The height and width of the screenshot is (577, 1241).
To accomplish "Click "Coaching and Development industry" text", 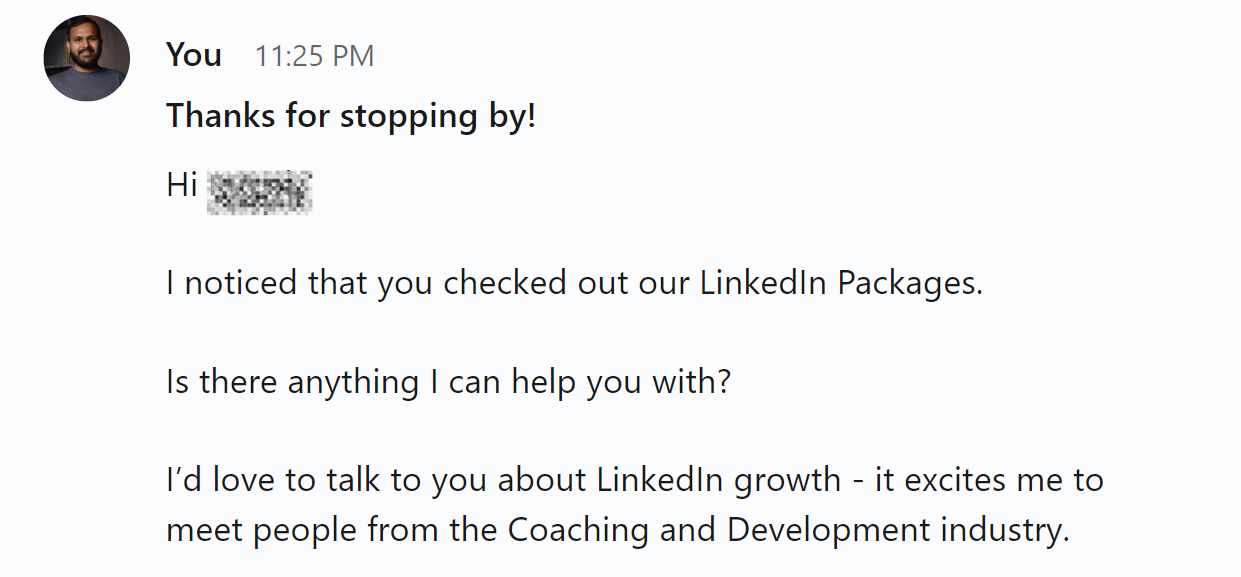I will coord(789,530).
